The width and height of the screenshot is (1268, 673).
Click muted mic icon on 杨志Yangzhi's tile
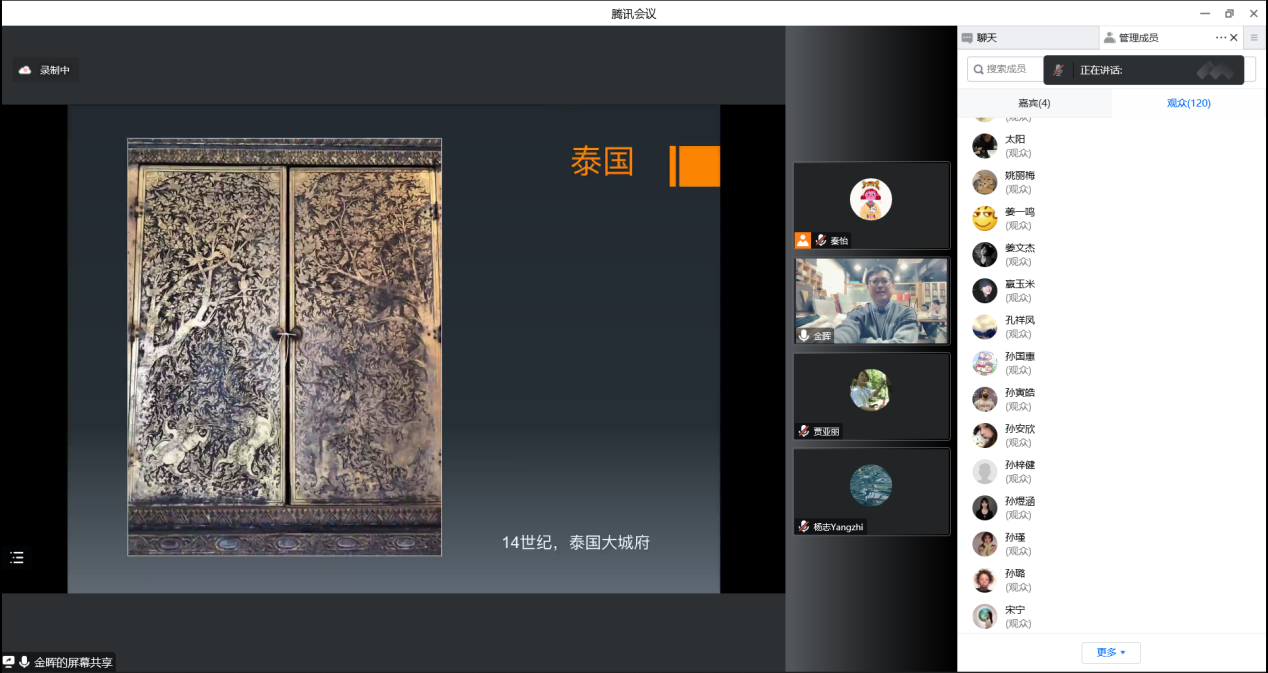point(803,526)
